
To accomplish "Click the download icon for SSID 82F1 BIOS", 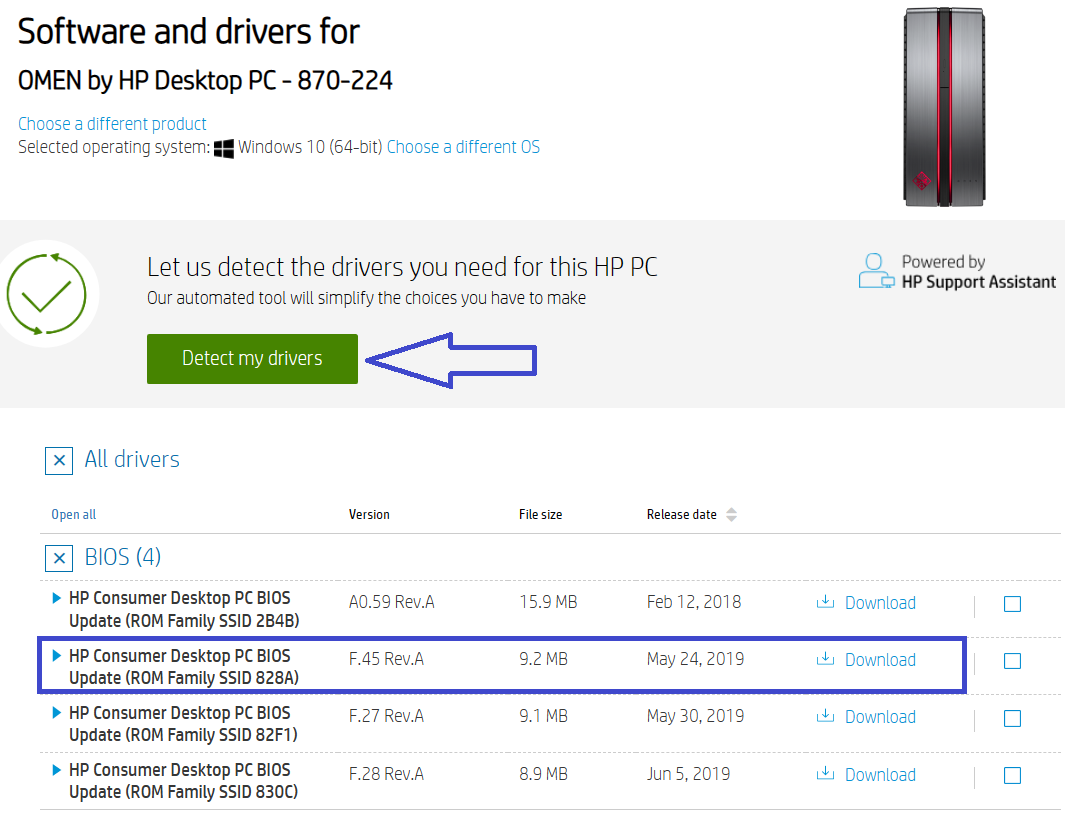I will [x=825, y=717].
